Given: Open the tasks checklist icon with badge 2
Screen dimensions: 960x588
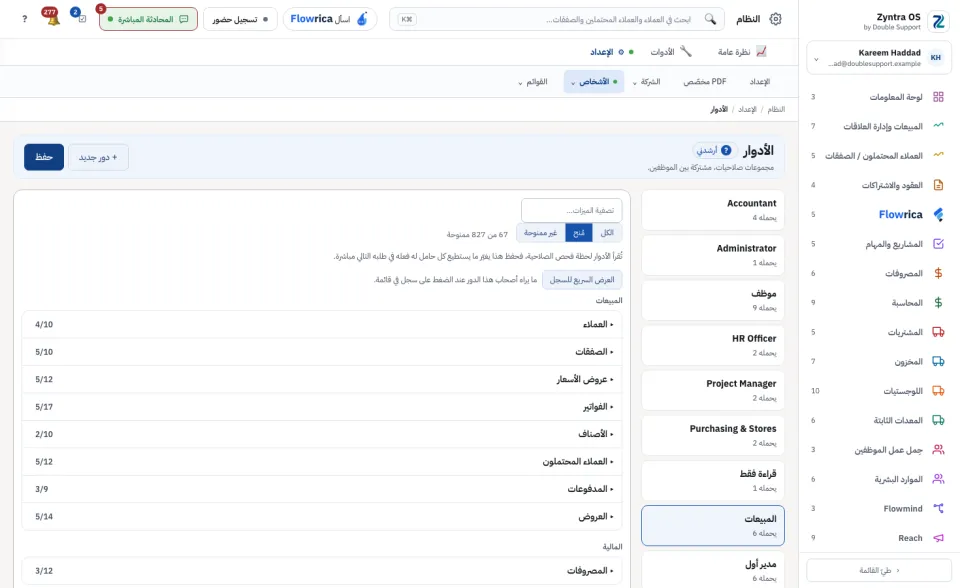Looking at the screenshot, I should [82, 19].
